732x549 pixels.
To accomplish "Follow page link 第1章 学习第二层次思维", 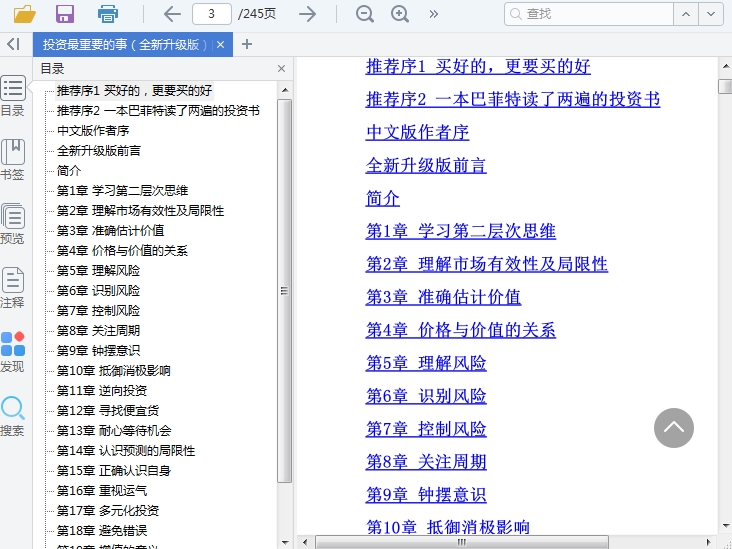I will [x=461, y=231].
